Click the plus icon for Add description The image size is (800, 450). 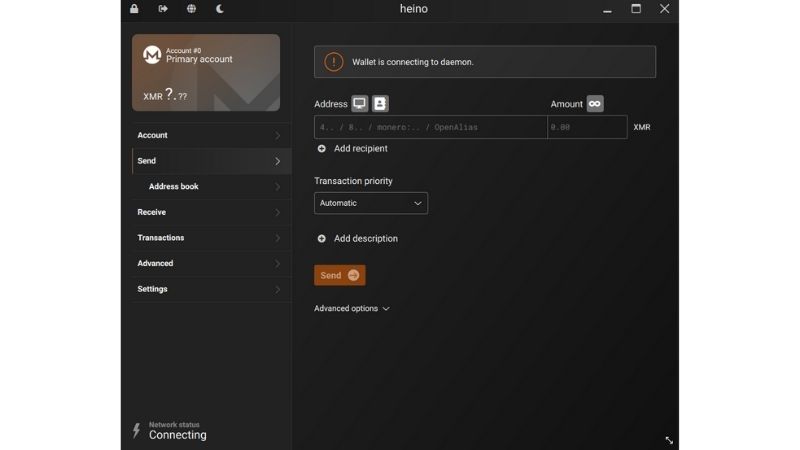click(x=321, y=238)
